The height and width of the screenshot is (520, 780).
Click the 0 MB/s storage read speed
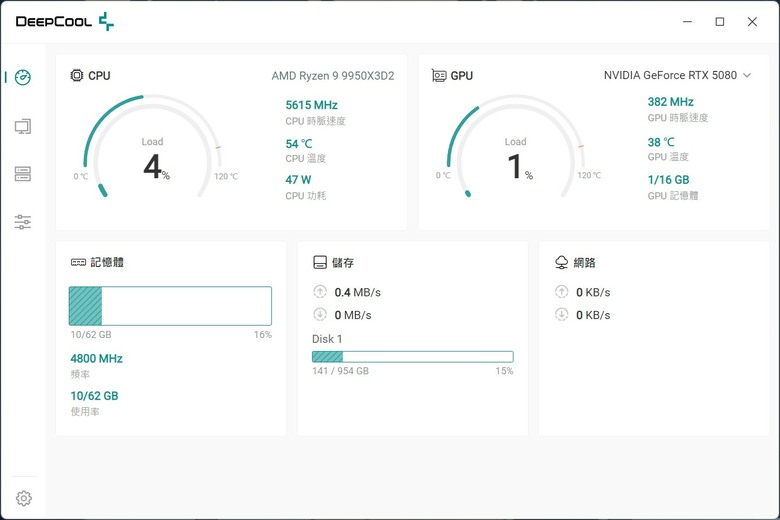tap(353, 315)
